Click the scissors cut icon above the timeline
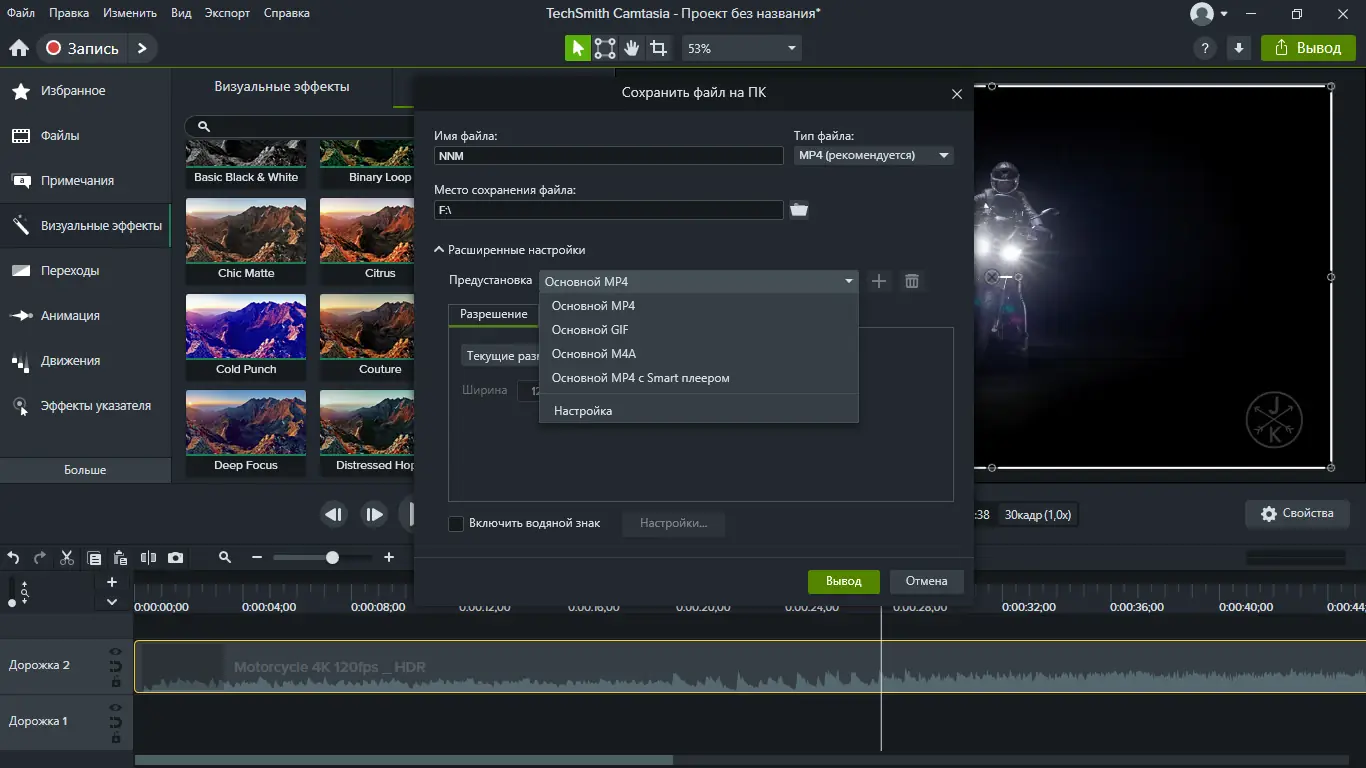1366x768 pixels. (67, 558)
